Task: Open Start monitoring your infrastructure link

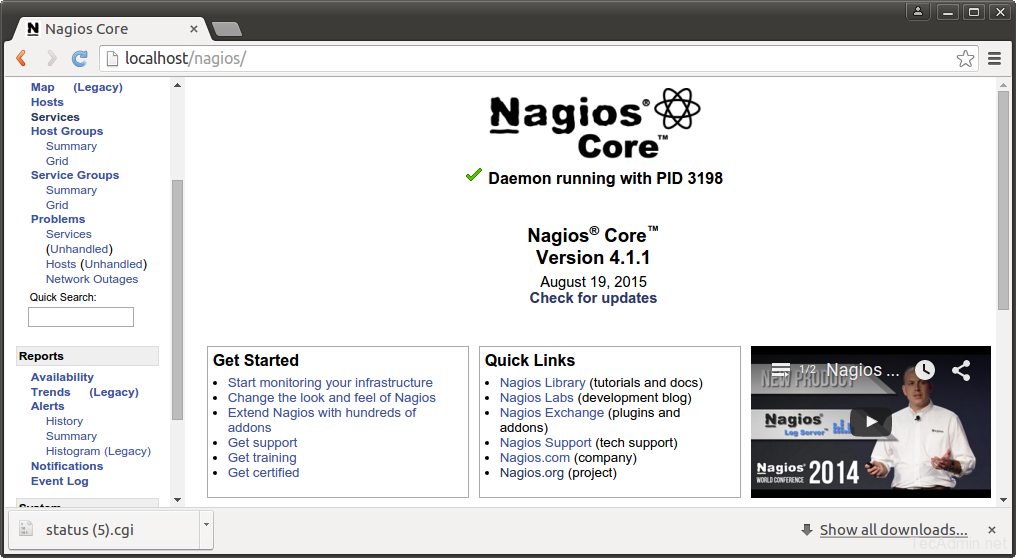Action: tap(330, 383)
